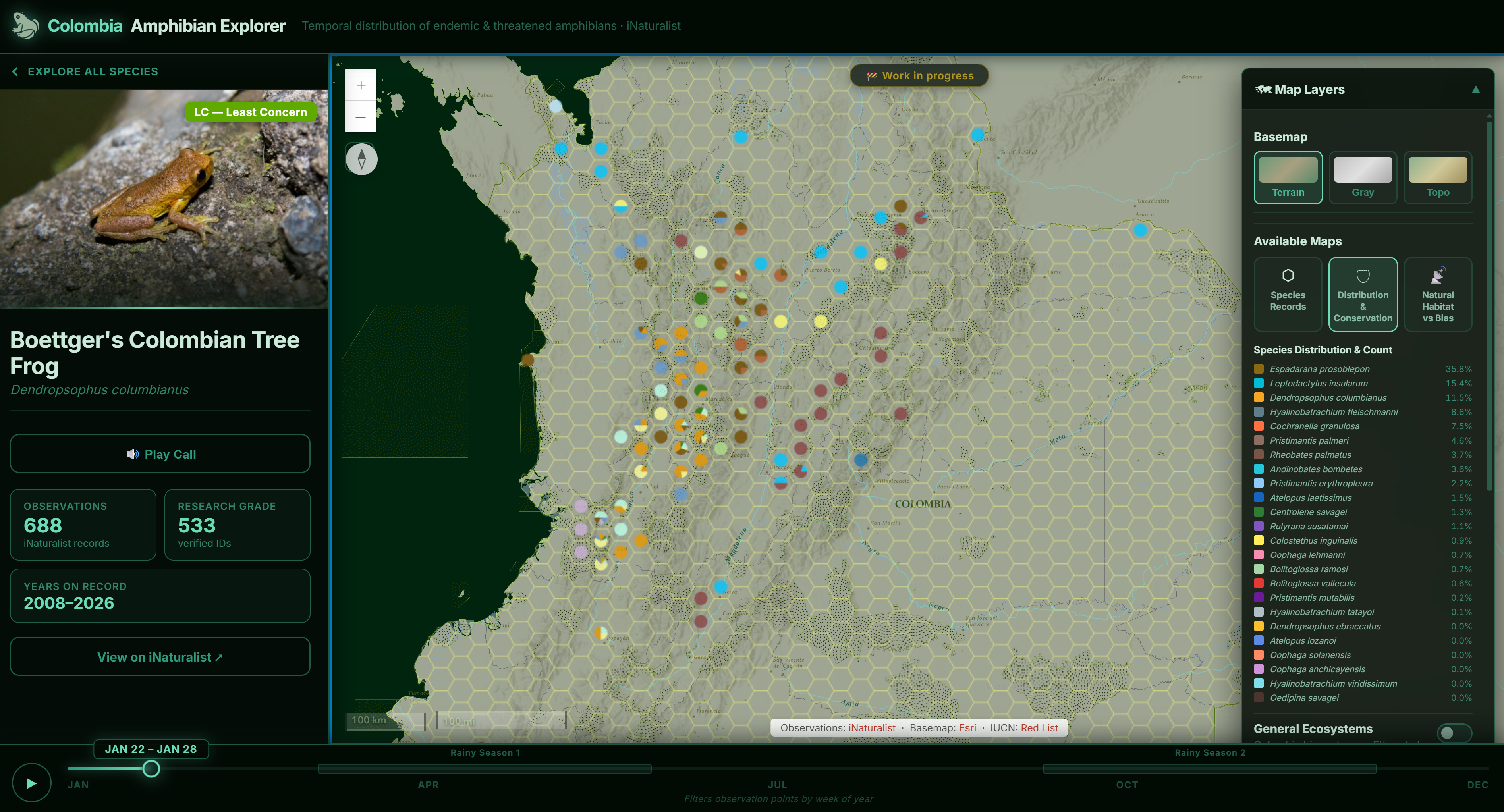Click the Hyalinobatrachium viridissimum legend entry

click(x=1363, y=684)
